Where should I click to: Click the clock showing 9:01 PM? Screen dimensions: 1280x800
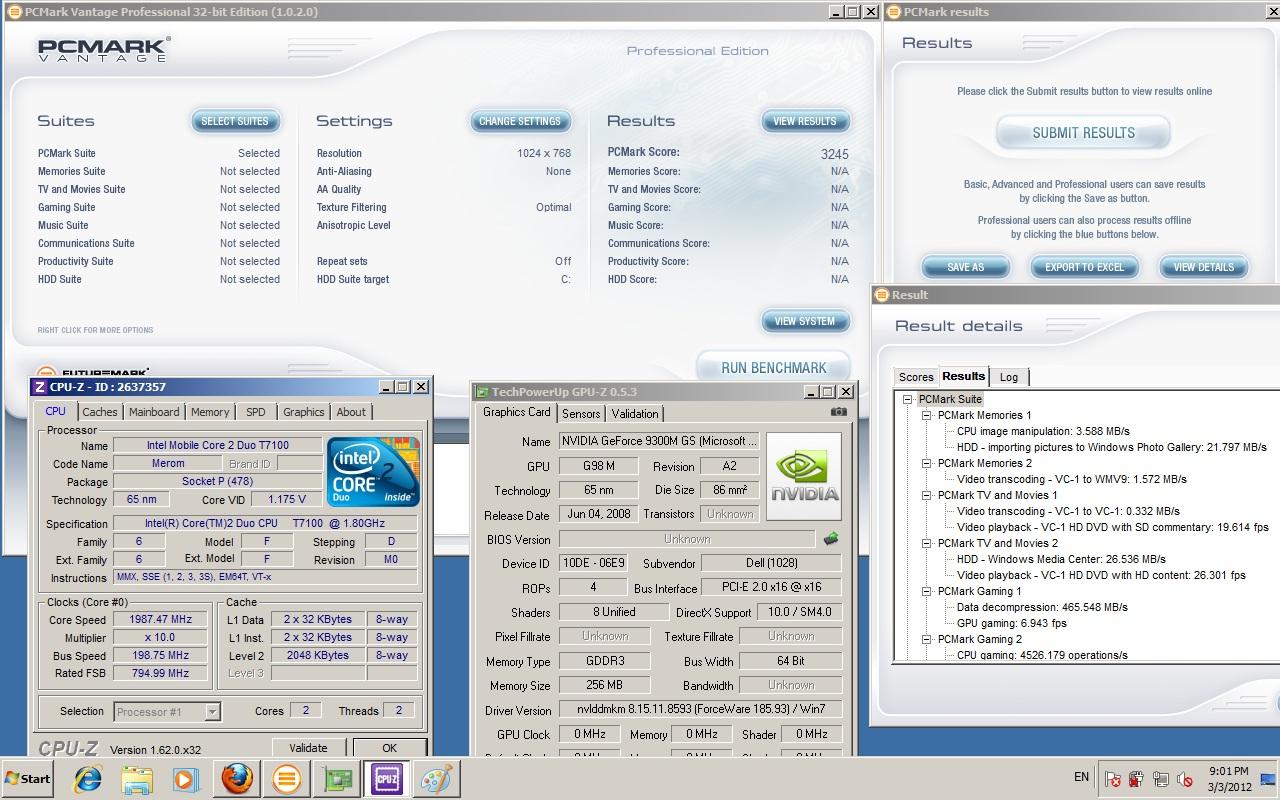(x=1228, y=771)
